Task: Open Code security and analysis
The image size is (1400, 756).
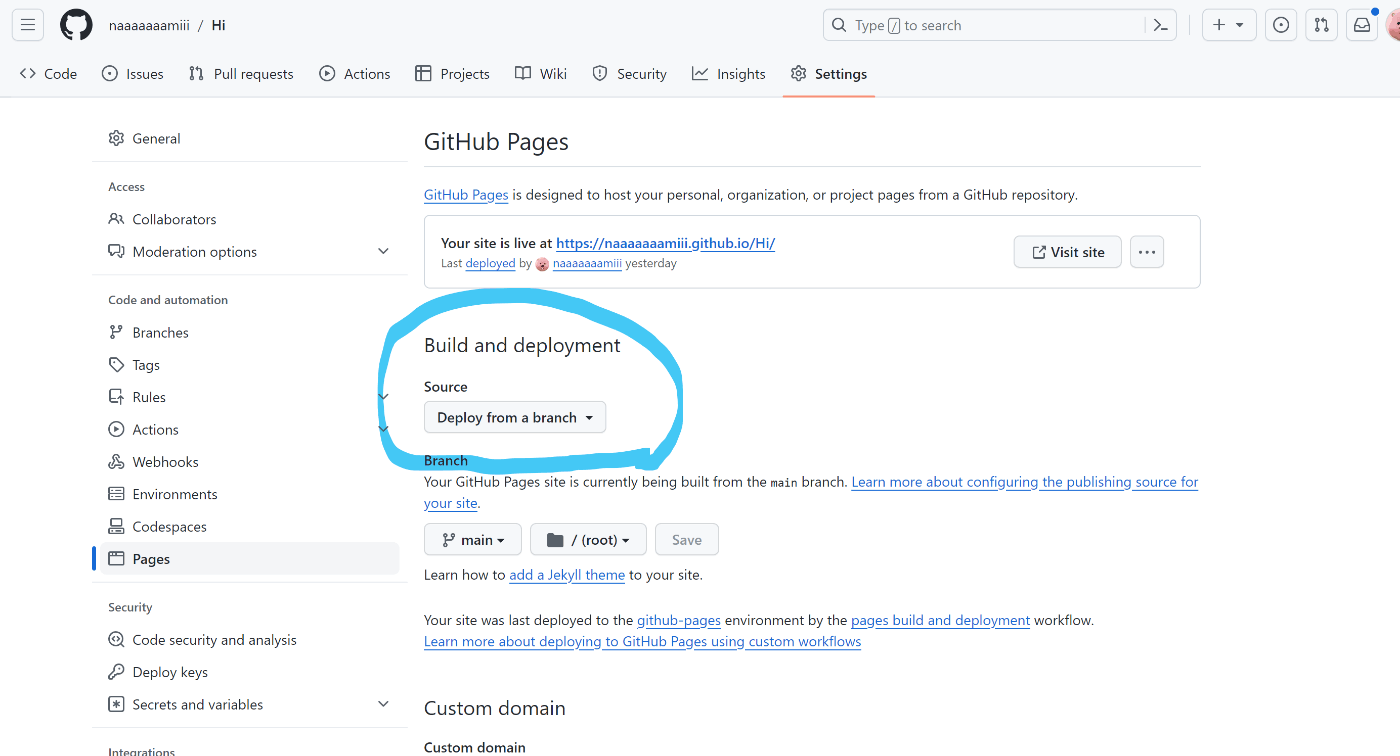Action: [x=249, y=640]
